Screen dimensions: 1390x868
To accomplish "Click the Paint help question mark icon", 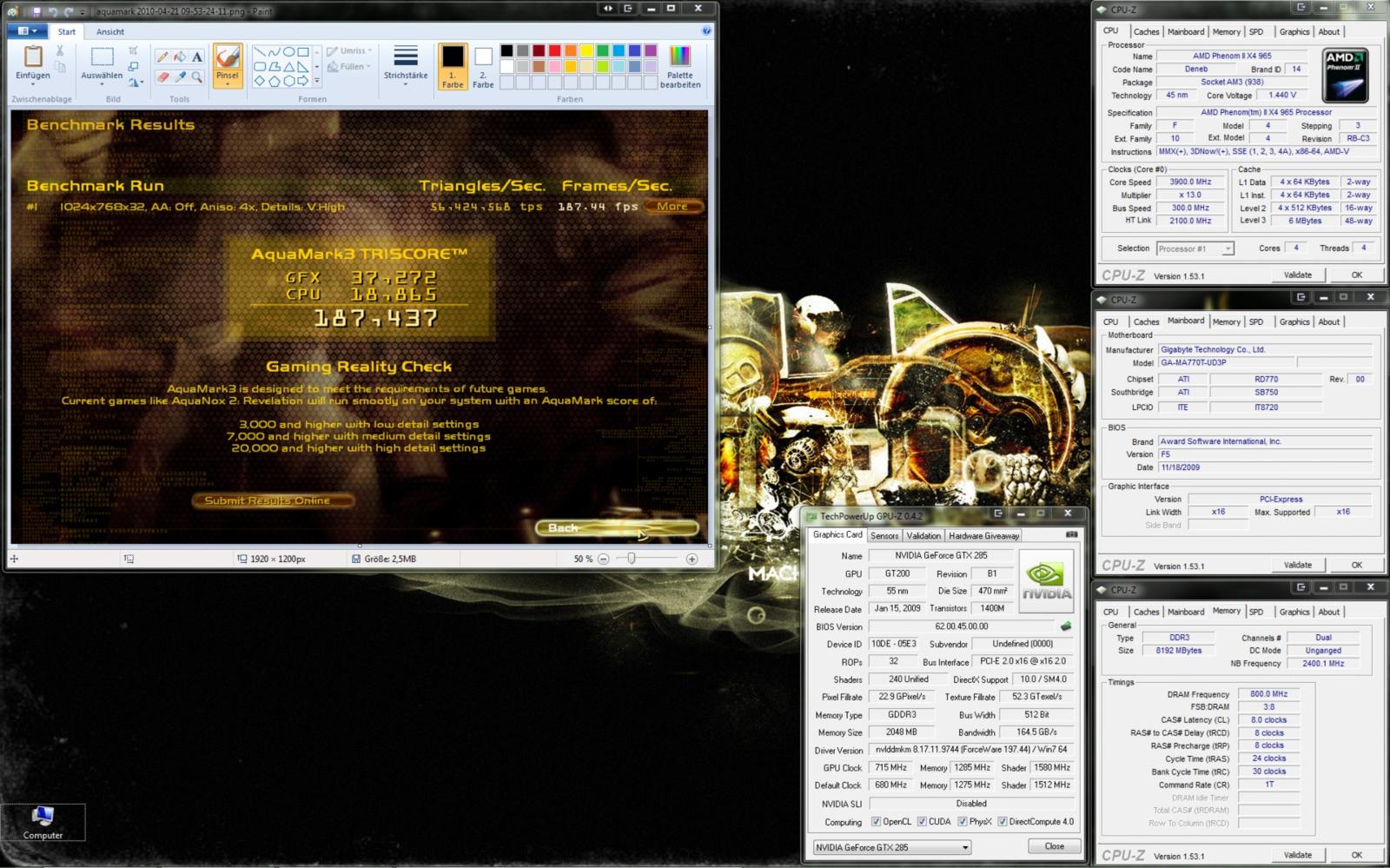I will tap(706, 30).
